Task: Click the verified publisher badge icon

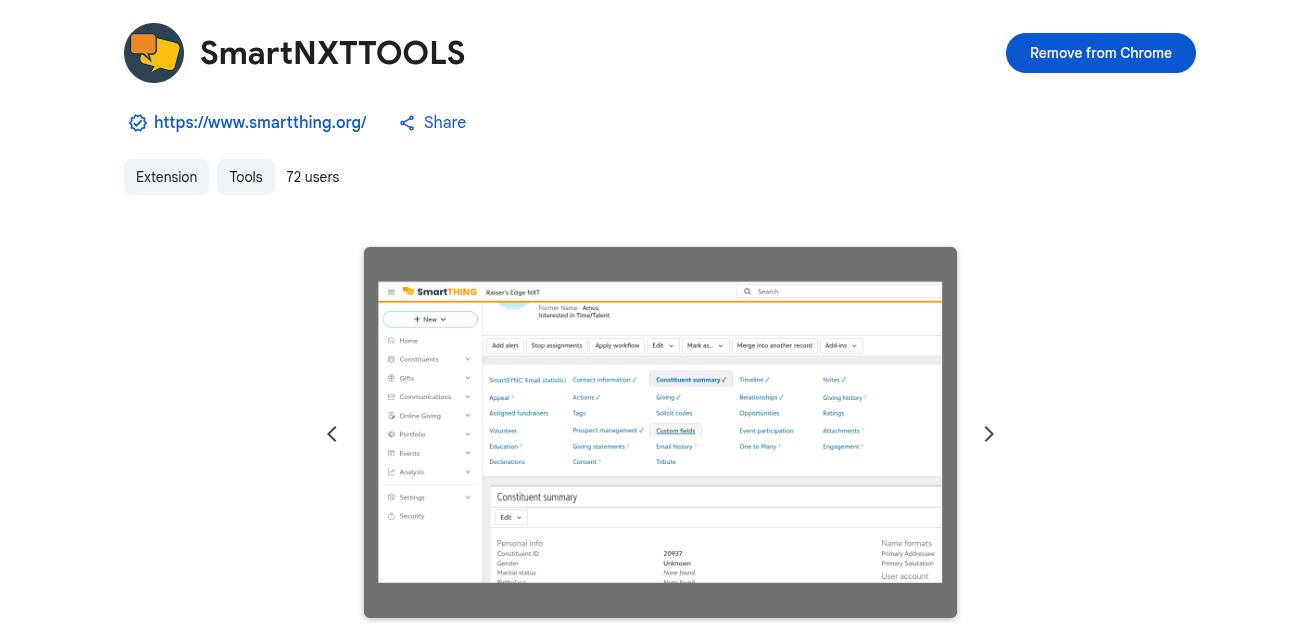Action: (138, 123)
